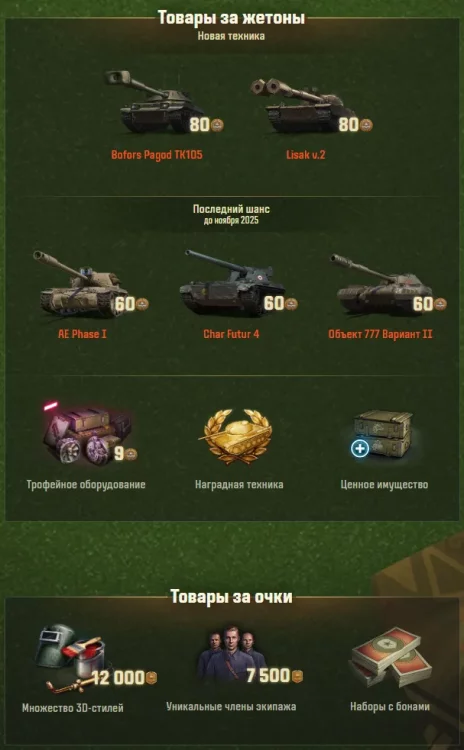The width and height of the screenshot is (464, 750).
Task: Open the Bofors Pagod TK105 link
Action: [x=156, y=155]
